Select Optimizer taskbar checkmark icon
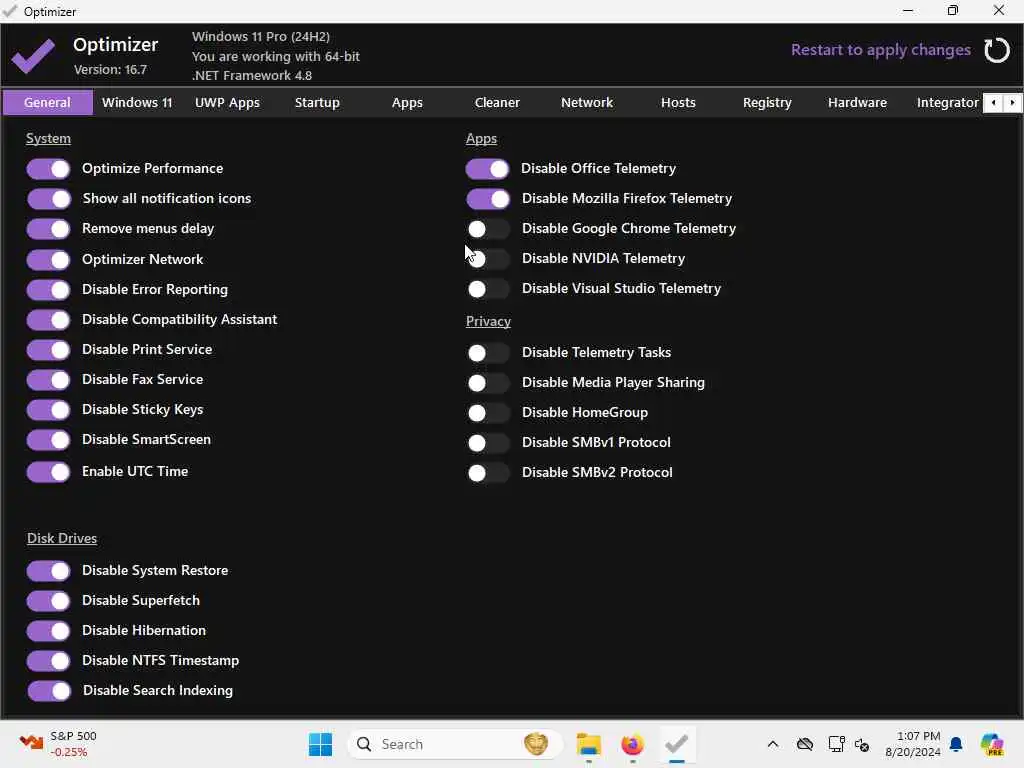Screen dimensions: 1024x768 [677, 744]
